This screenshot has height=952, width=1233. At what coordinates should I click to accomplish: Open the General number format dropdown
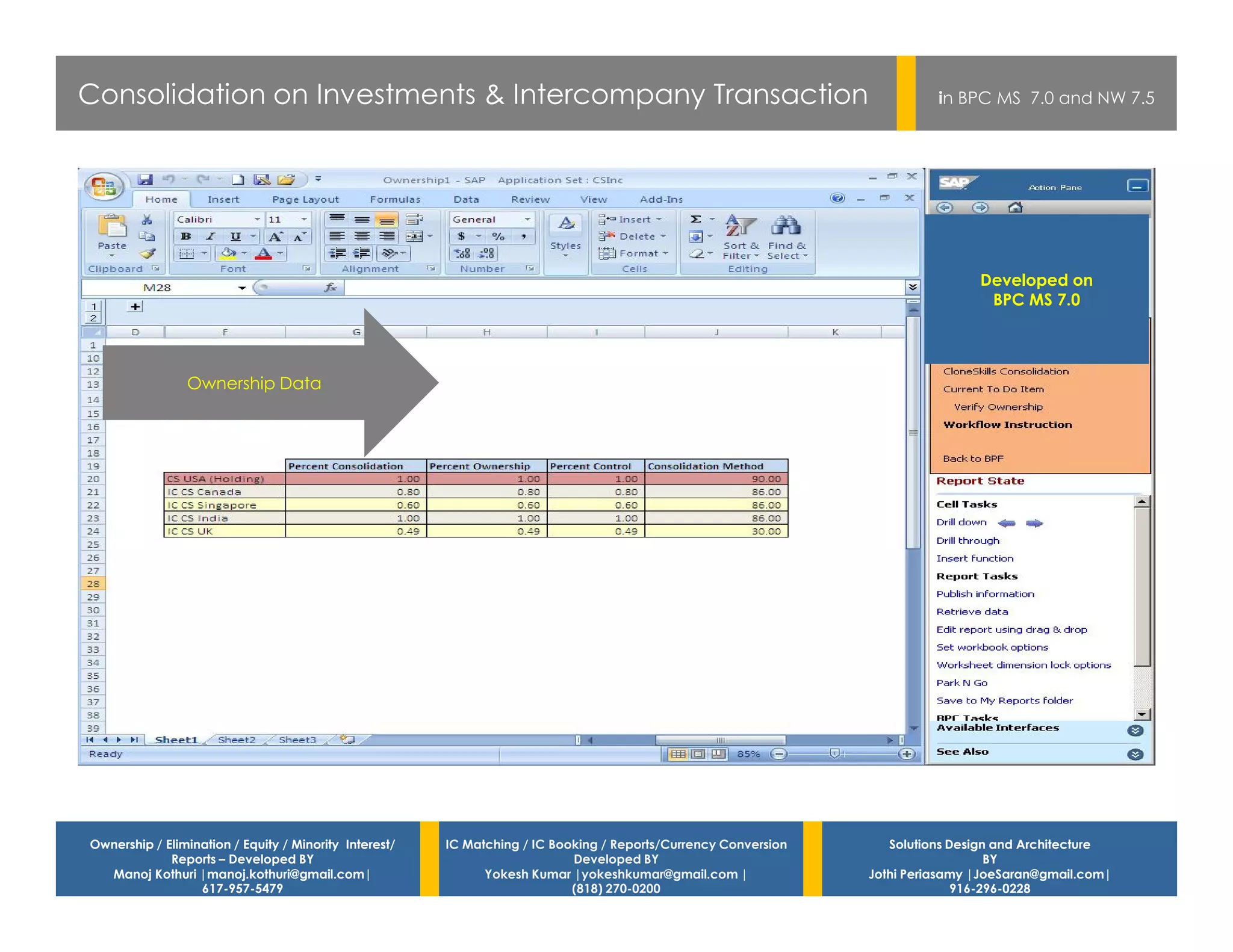click(x=527, y=220)
